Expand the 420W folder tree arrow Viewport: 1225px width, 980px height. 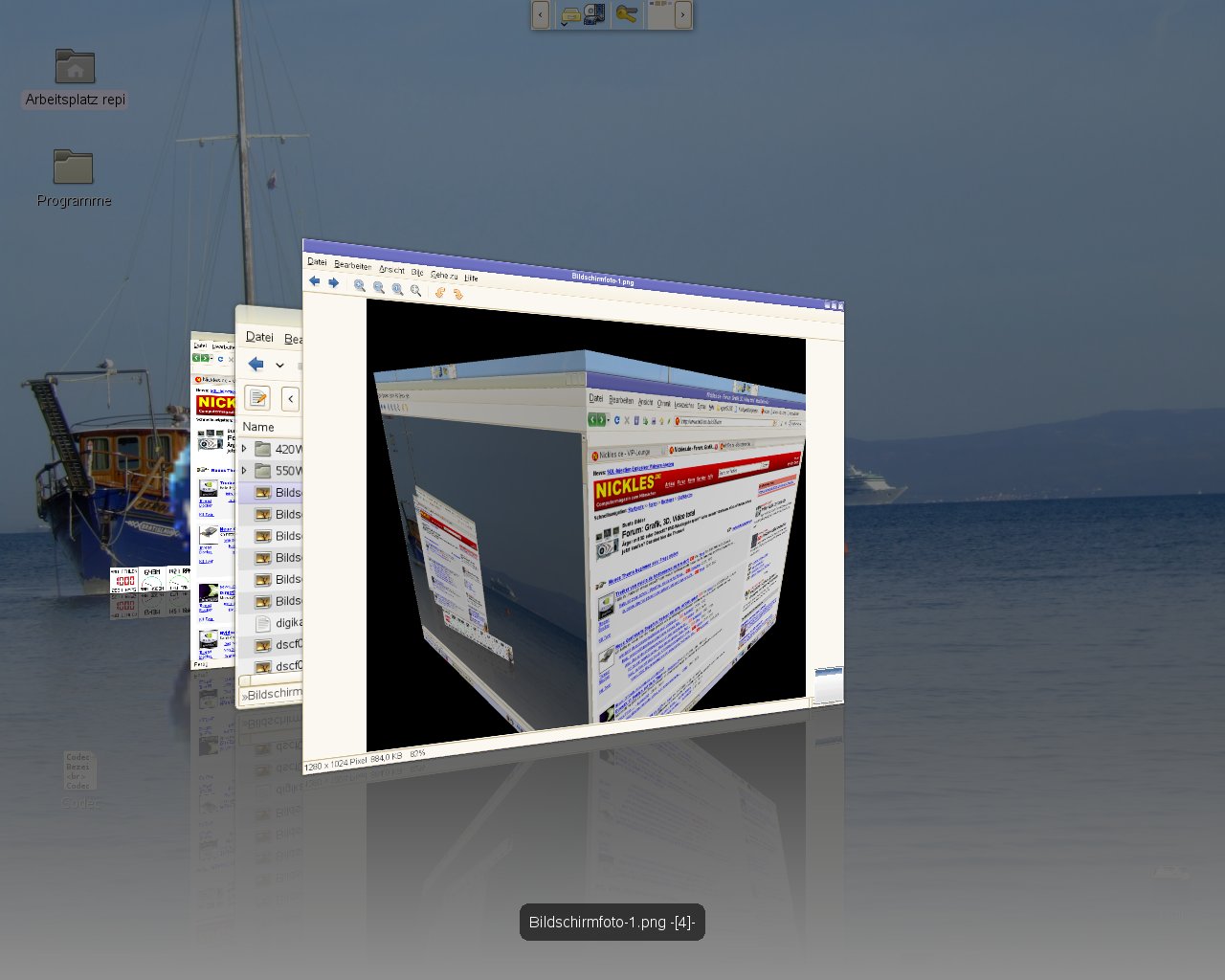244,448
